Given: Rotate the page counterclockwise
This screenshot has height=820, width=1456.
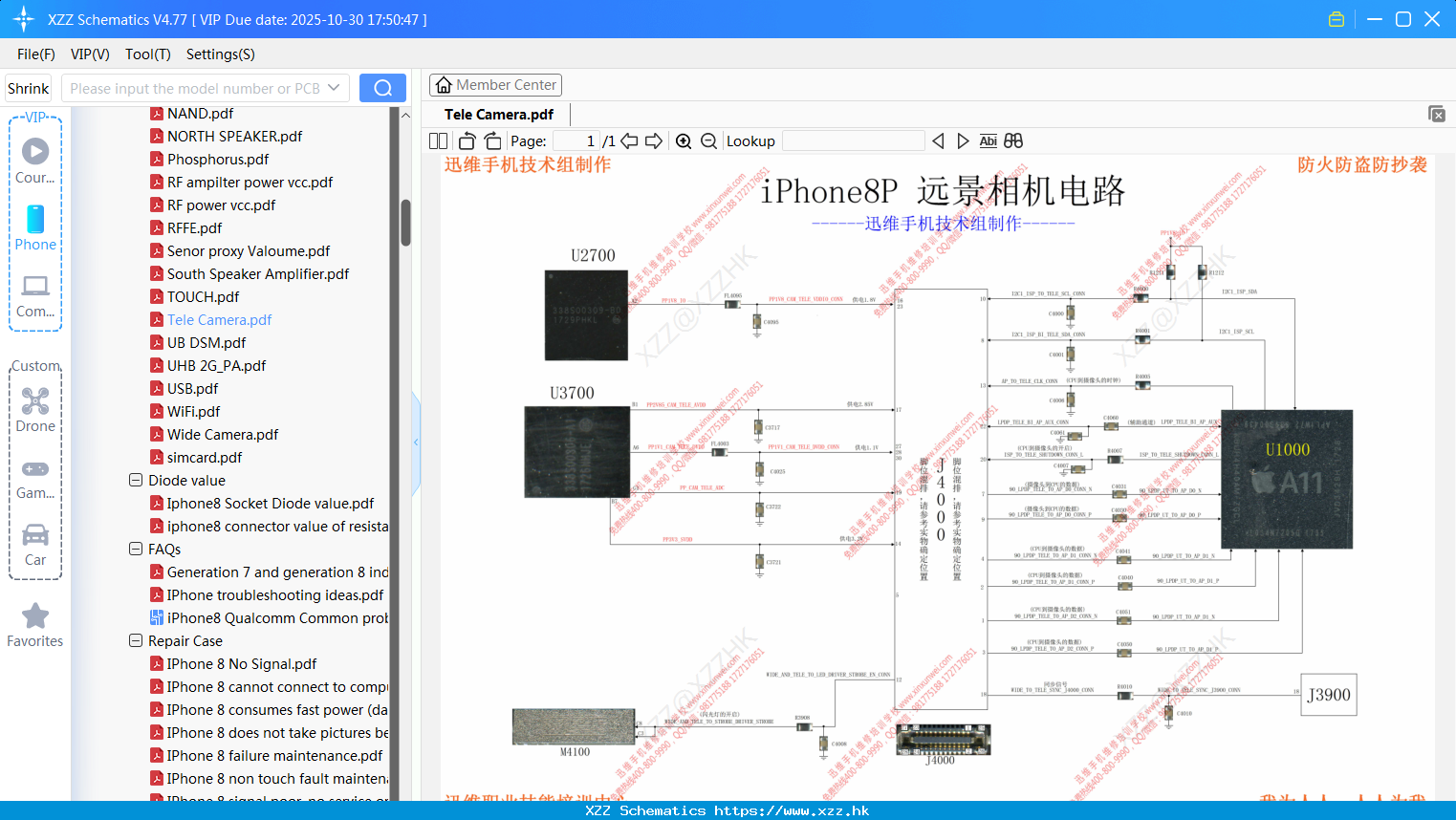Looking at the screenshot, I should click(467, 140).
